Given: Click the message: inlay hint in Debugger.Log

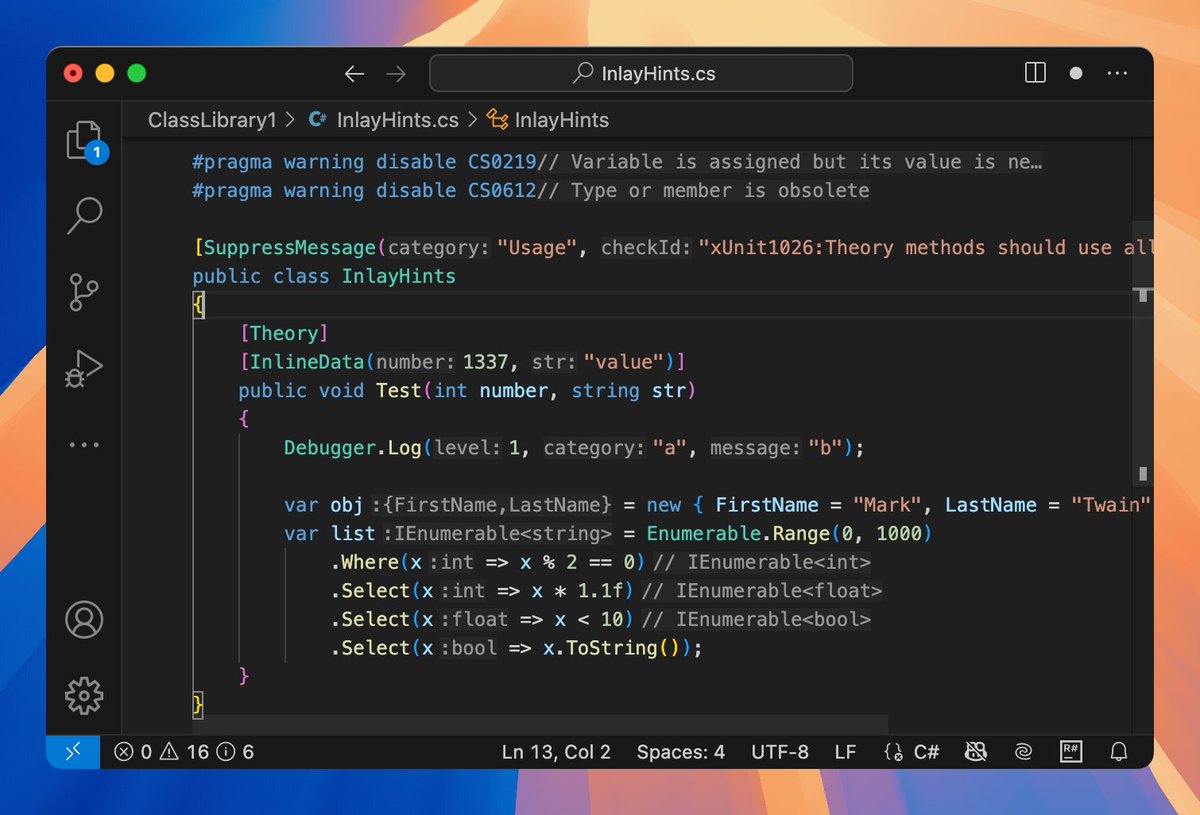Looking at the screenshot, I should 756,448.
